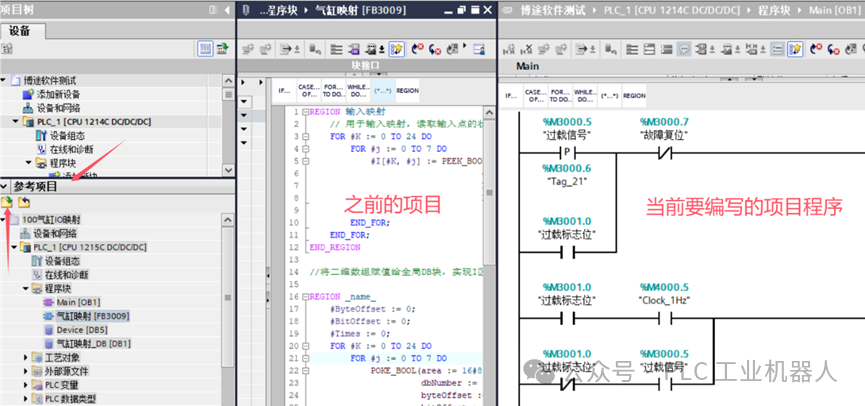Click the rightmost icon in 气缸映射 editor toolbar
The image size is (865, 406).
coord(479,49)
